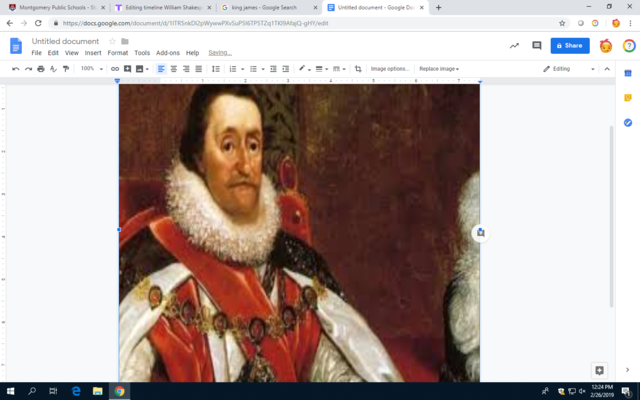
Task: Add a comment using the toolbar plus-bubble icon
Action: click(127, 69)
